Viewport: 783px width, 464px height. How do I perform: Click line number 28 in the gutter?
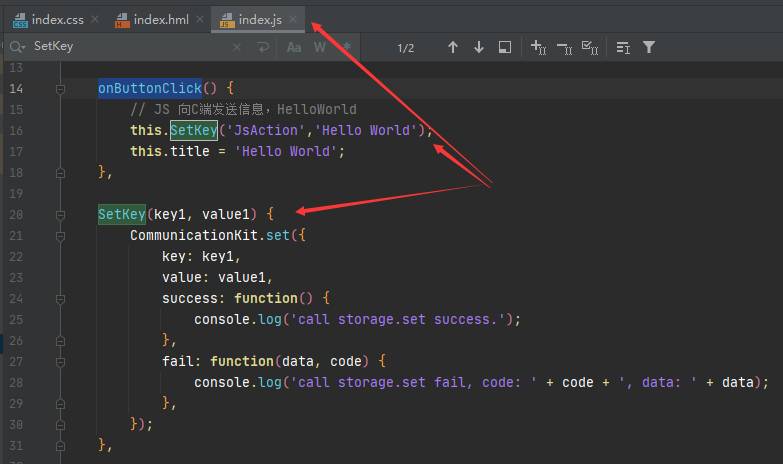point(16,383)
